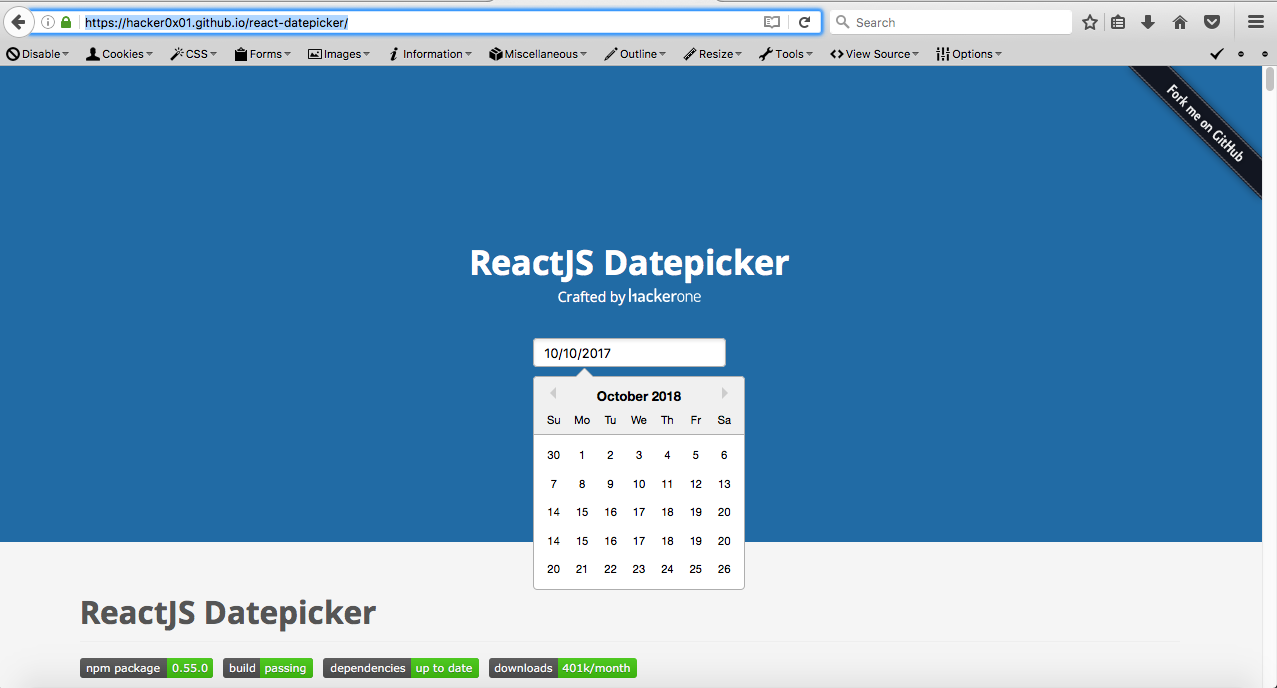Click the green padlock security icon
The height and width of the screenshot is (688, 1277).
point(66,22)
